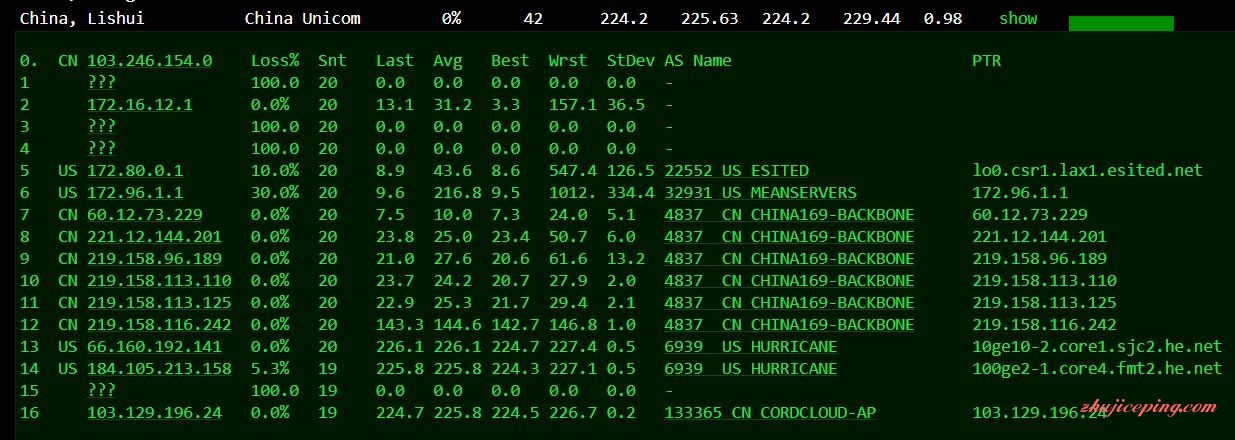The height and width of the screenshot is (440, 1235).
Task: Click hop 8 IP link 221.12.144.201
Action: [x=154, y=237]
